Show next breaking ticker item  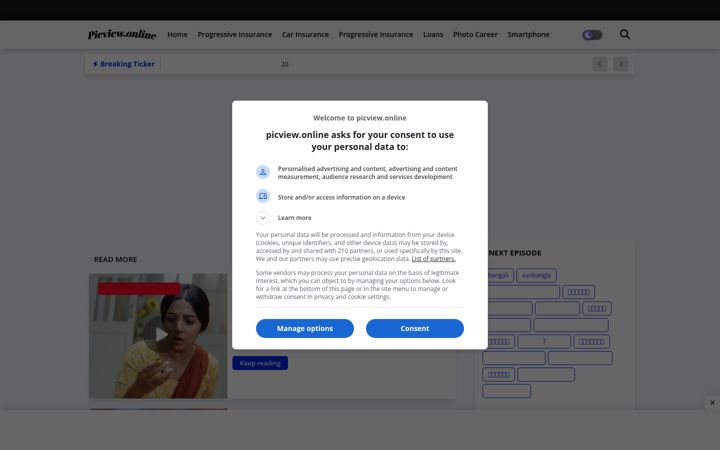pyautogui.click(x=621, y=64)
